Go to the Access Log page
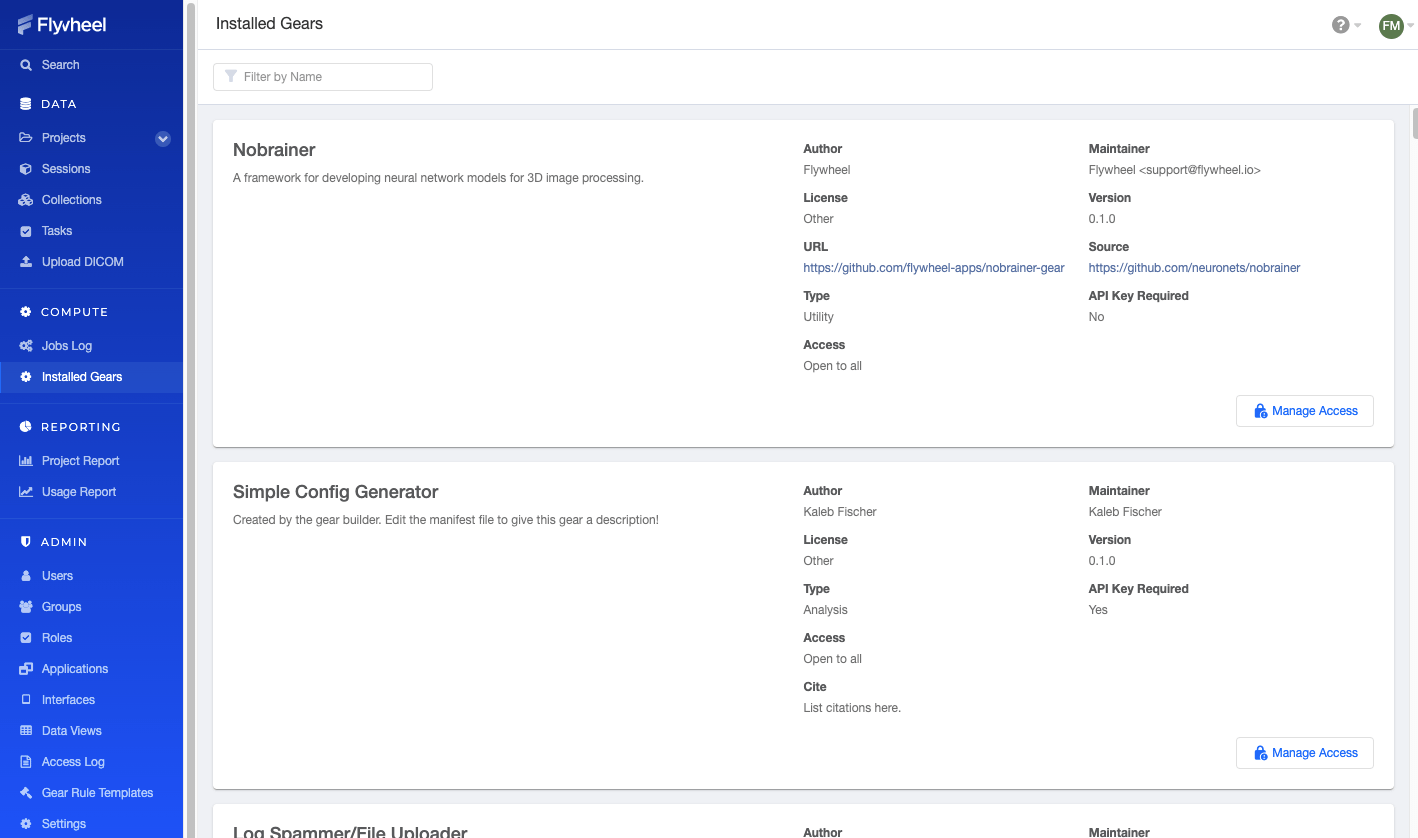This screenshot has width=1418, height=838. (x=73, y=762)
